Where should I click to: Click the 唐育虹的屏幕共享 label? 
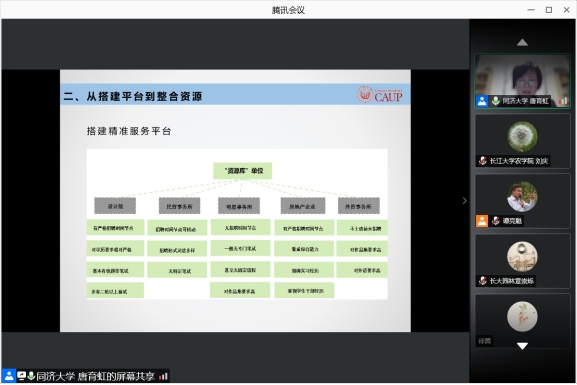point(116,376)
